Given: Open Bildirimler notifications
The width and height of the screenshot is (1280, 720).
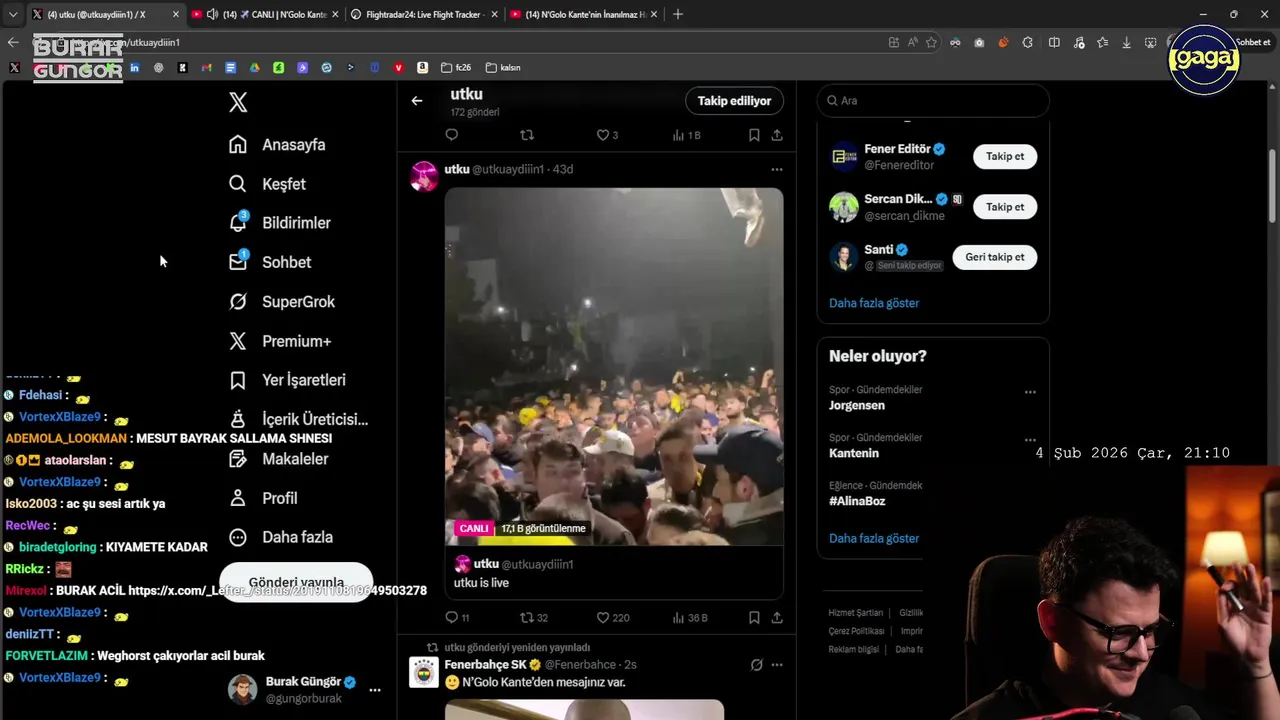Looking at the screenshot, I should pyautogui.click(x=279, y=223).
